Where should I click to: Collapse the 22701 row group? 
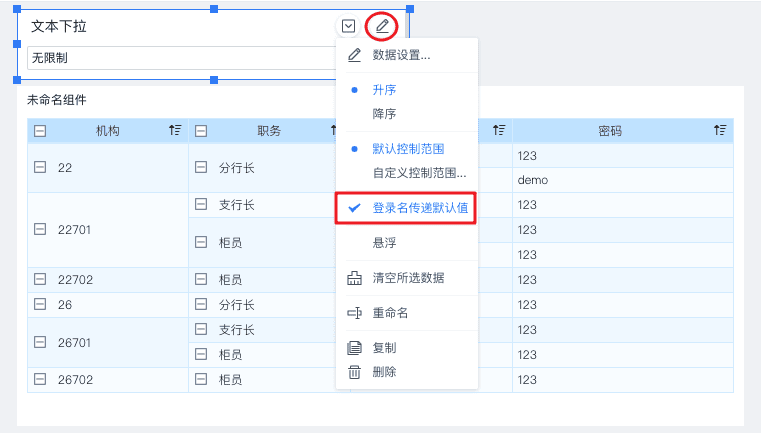(40, 229)
